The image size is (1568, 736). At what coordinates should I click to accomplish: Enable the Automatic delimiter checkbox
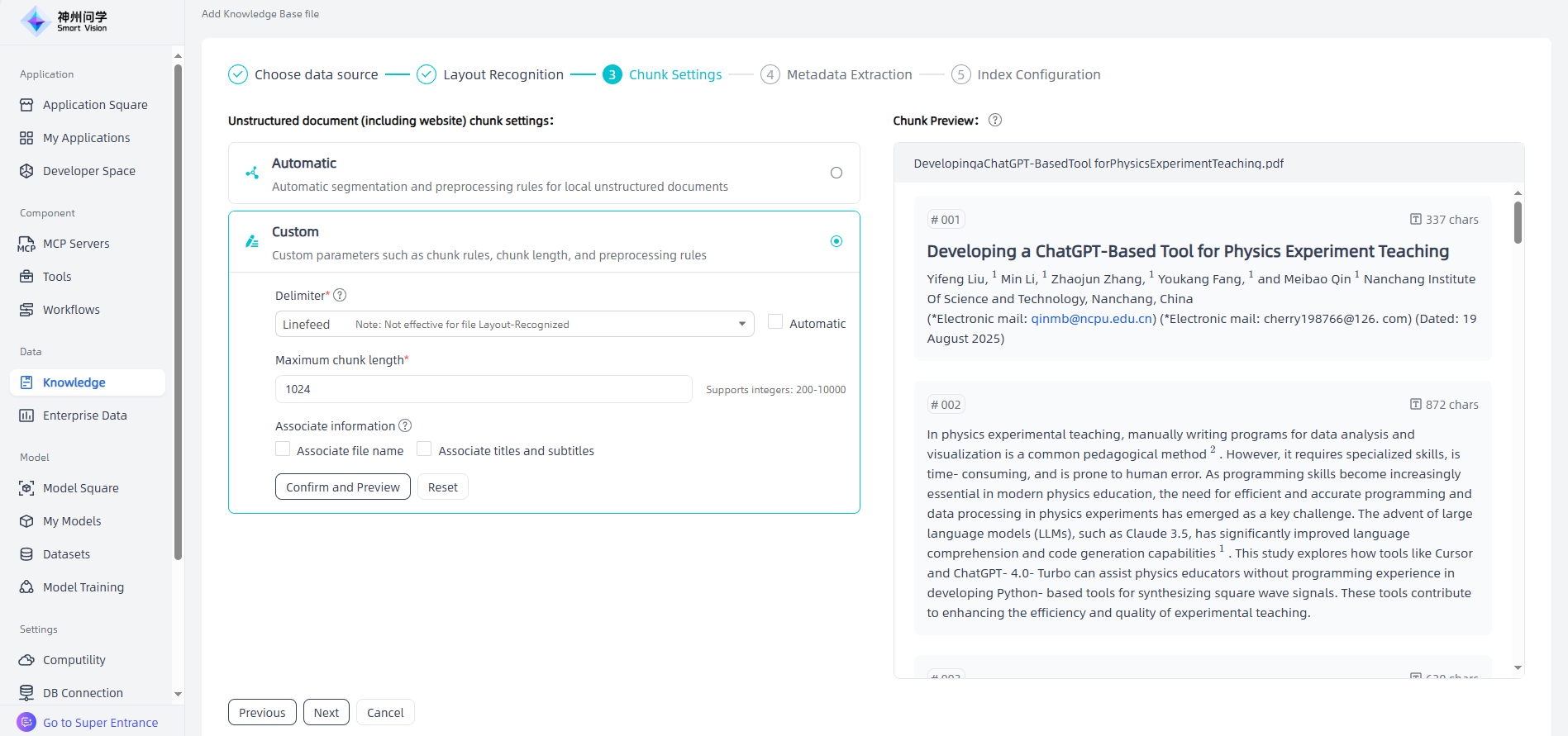[x=775, y=322]
